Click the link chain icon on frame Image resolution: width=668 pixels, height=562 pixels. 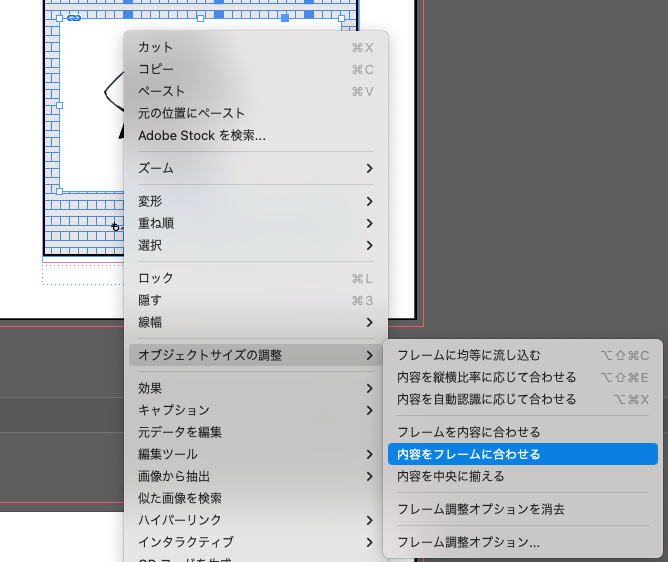click(x=74, y=18)
